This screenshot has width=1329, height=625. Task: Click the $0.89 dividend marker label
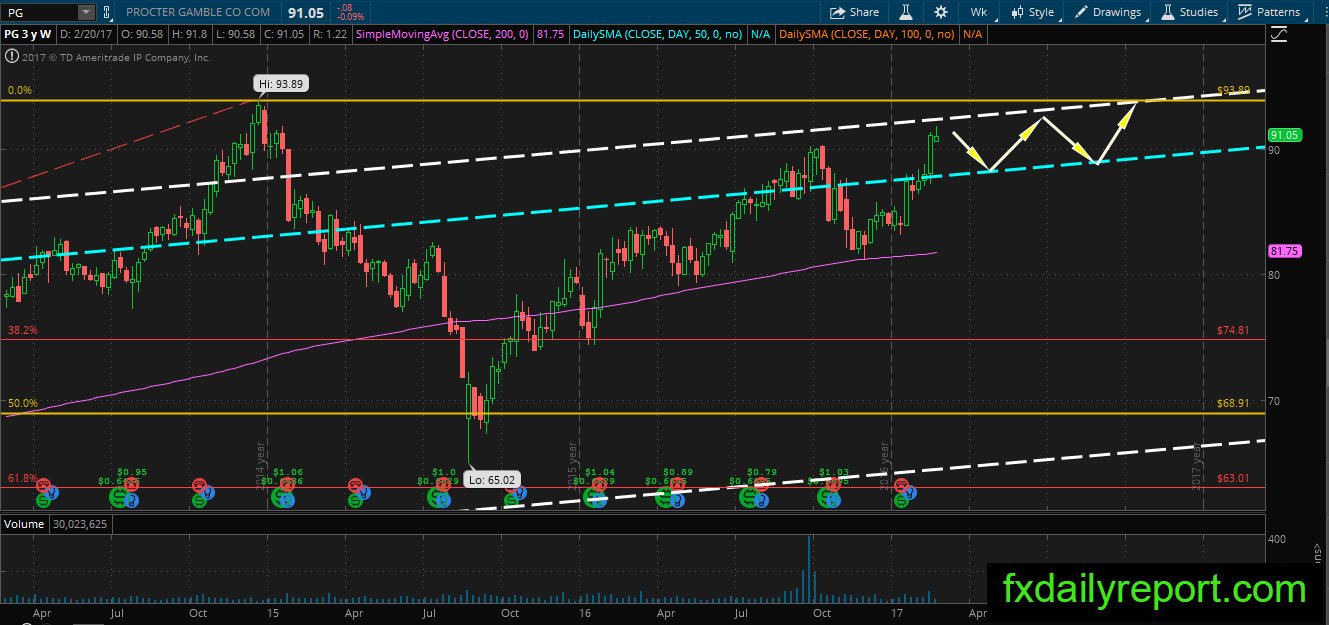(678, 471)
